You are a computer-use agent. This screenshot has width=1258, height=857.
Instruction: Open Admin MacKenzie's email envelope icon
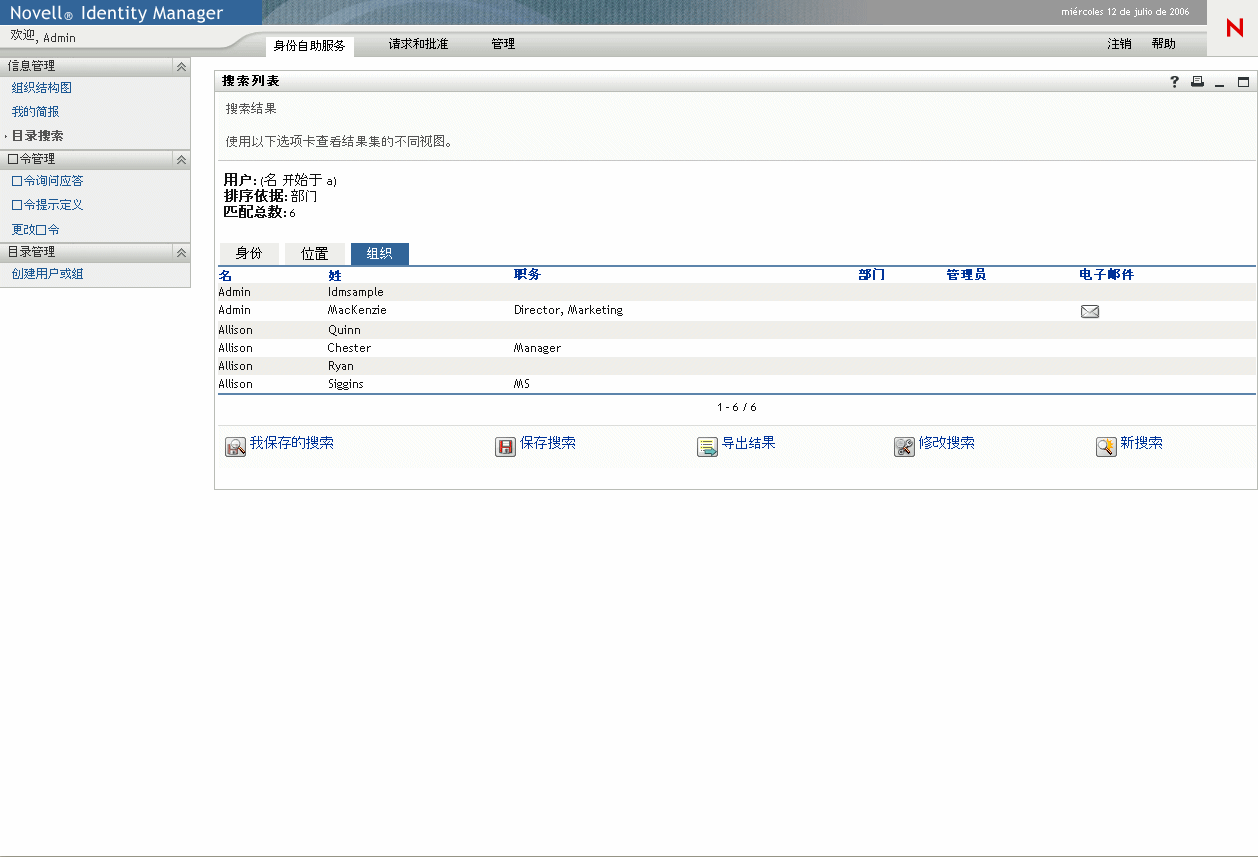(1090, 311)
